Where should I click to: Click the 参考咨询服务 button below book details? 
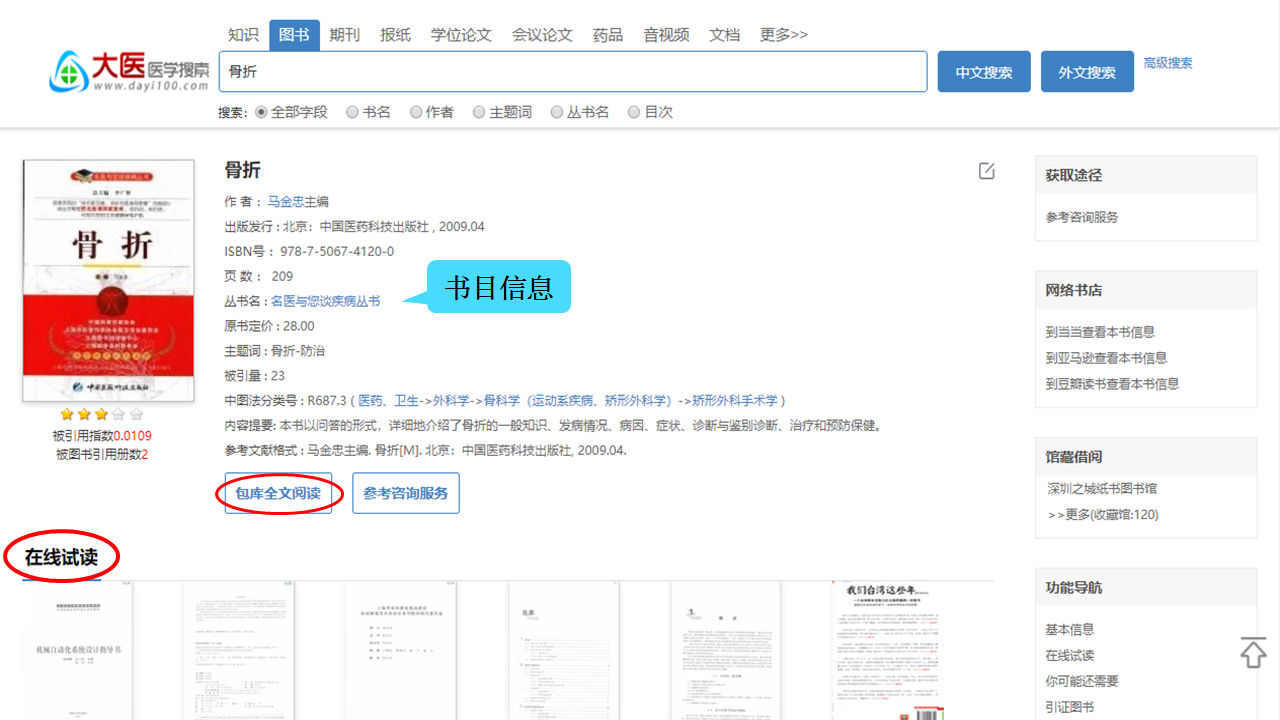coord(406,493)
